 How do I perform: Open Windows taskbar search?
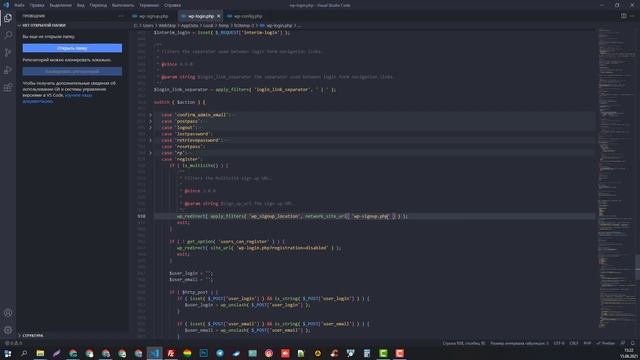click(x=24, y=353)
